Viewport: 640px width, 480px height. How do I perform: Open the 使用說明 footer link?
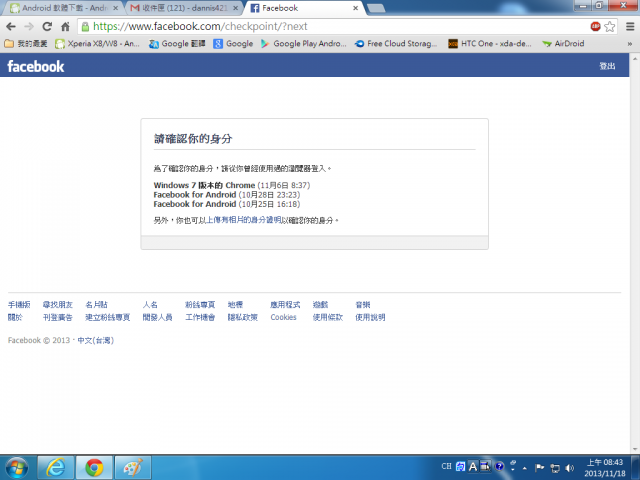click(370, 317)
